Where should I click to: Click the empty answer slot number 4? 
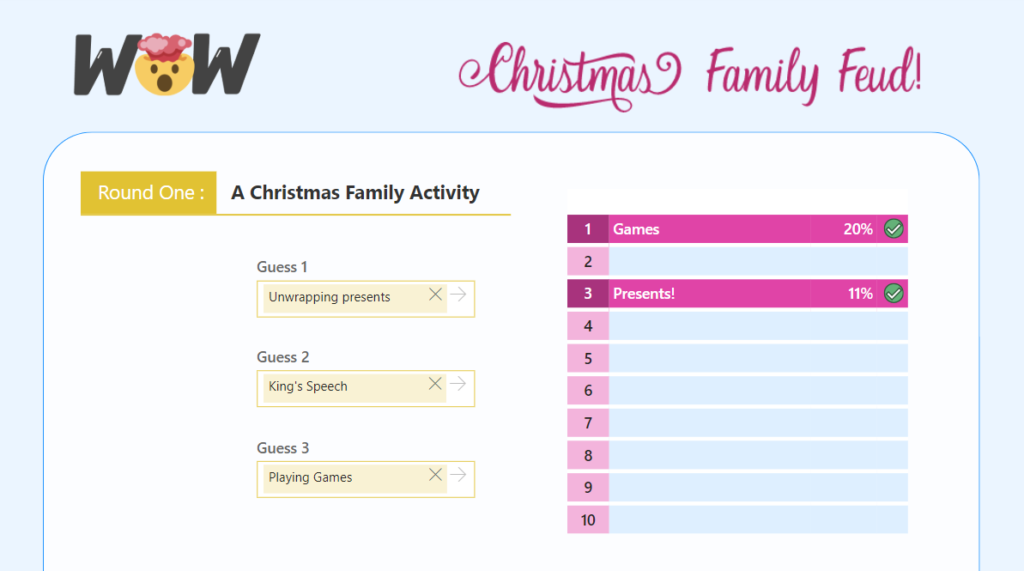click(757, 326)
